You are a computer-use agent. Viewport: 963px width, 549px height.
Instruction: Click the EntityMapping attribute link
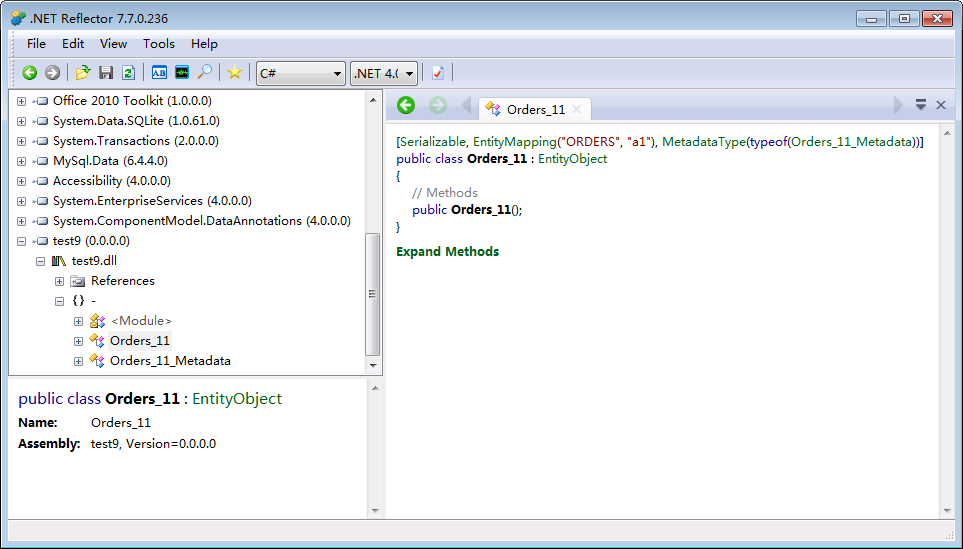[515, 142]
